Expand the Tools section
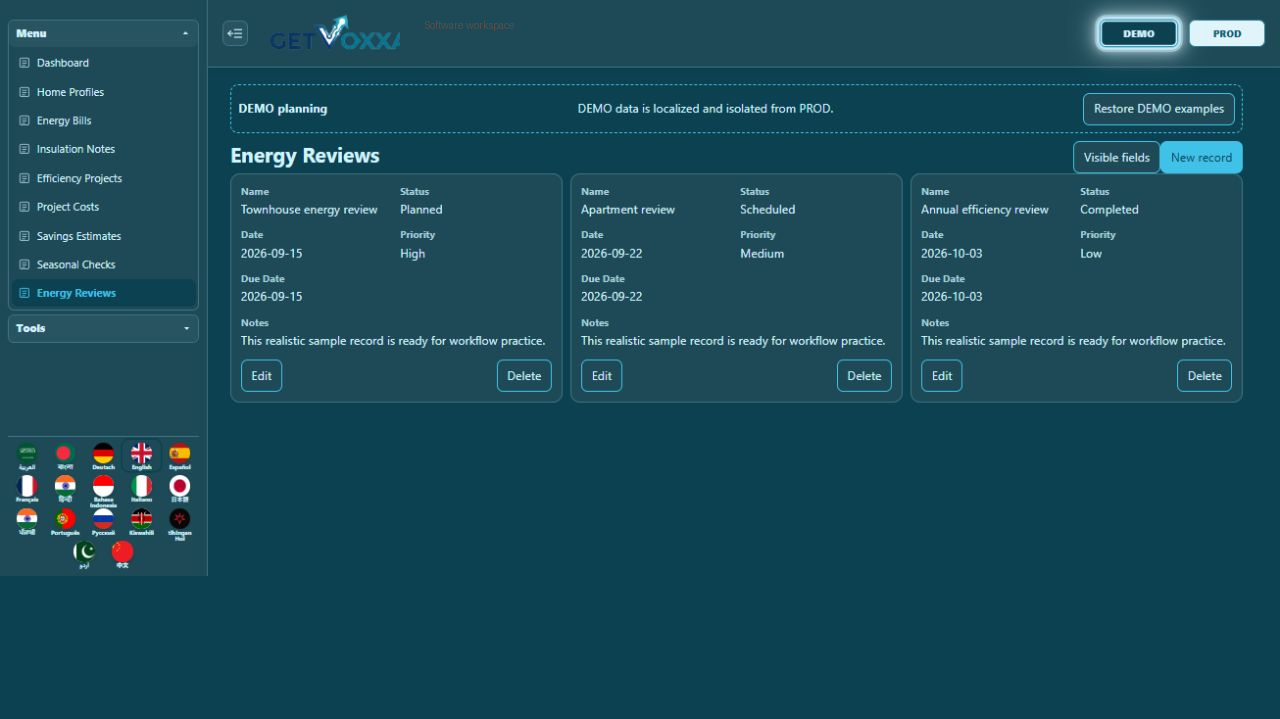The width and height of the screenshot is (1280, 719). pos(103,328)
